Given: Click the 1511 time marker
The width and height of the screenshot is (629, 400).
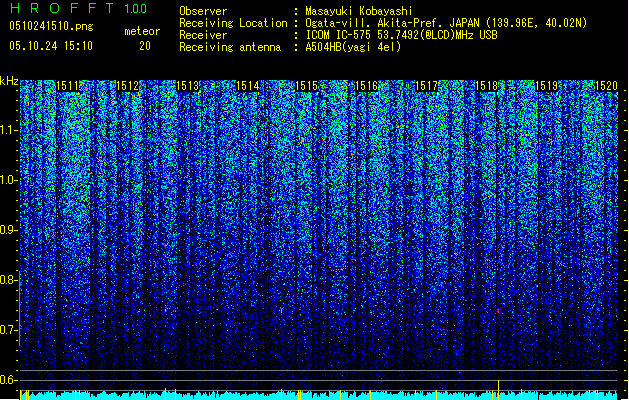Looking at the screenshot, I should [x=67, y=86].
